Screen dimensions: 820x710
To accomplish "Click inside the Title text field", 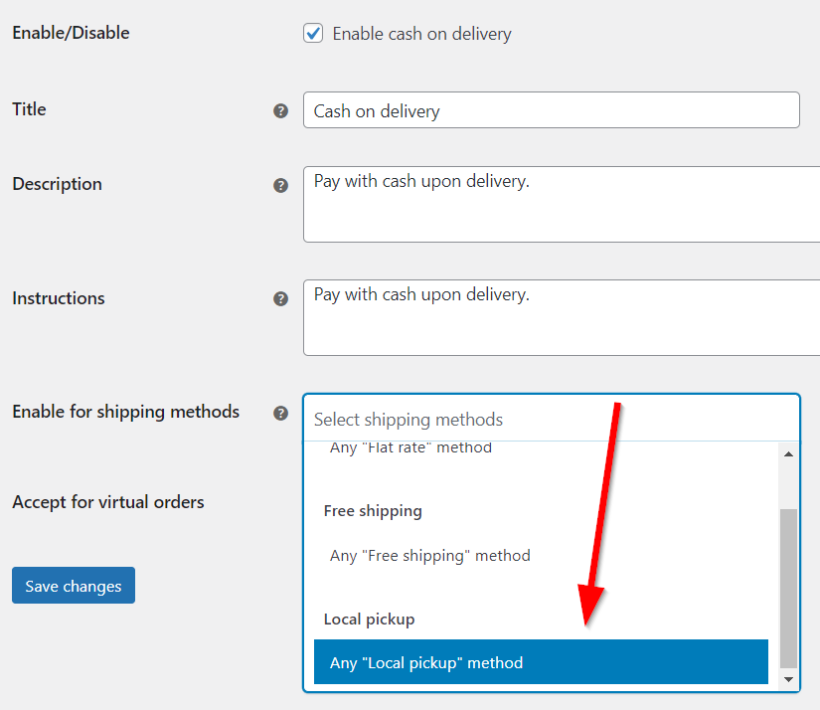I will click(550, 110).
